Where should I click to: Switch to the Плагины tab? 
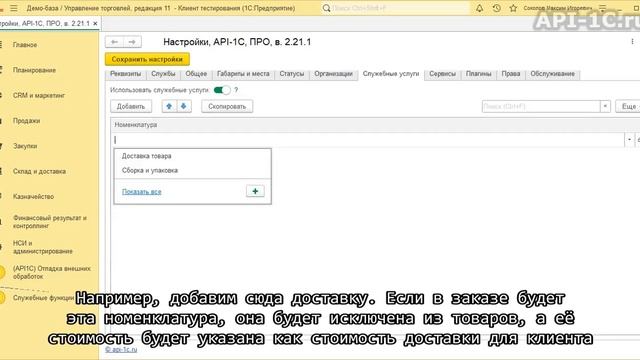(x=478, y=74)
